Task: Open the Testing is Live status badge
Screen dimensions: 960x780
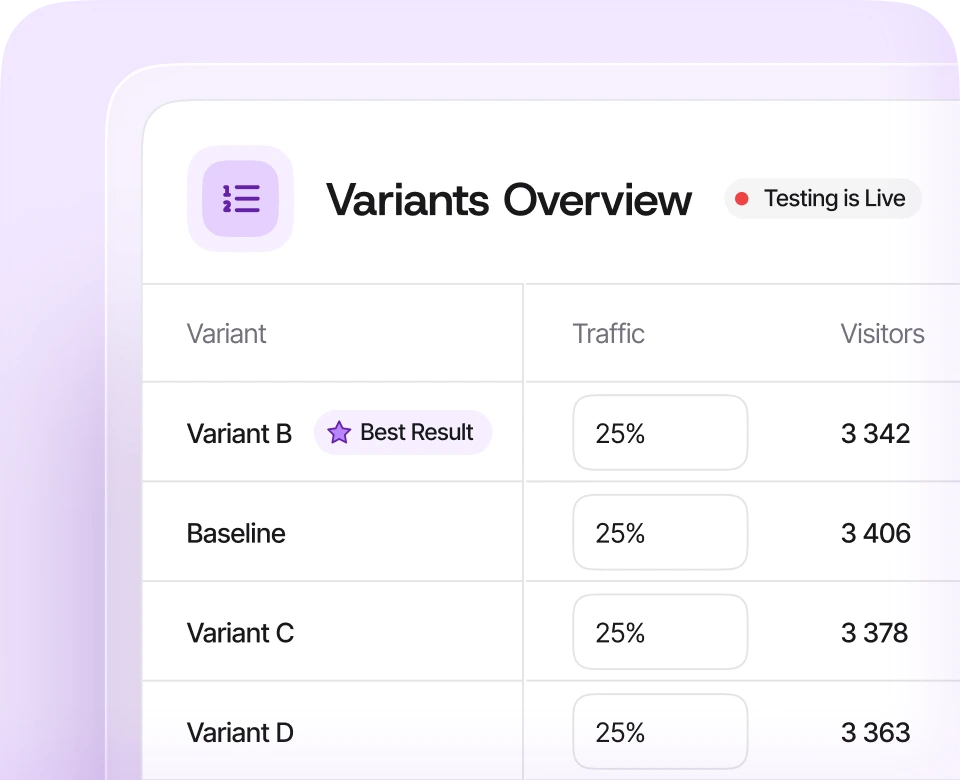Action: 822,198
